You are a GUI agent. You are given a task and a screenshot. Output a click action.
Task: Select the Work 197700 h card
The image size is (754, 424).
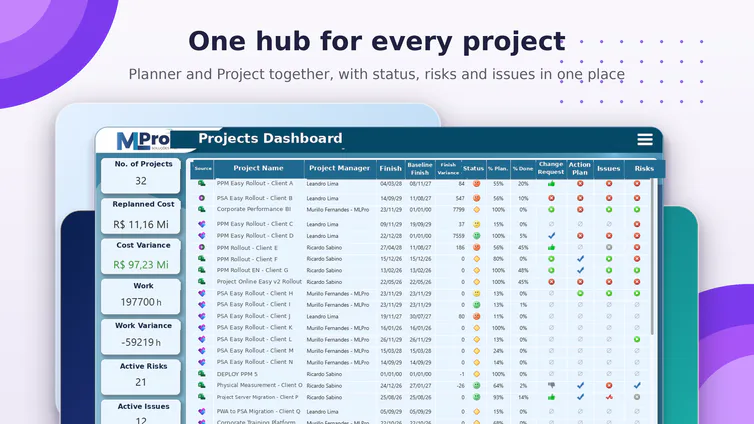click(141, 296)
